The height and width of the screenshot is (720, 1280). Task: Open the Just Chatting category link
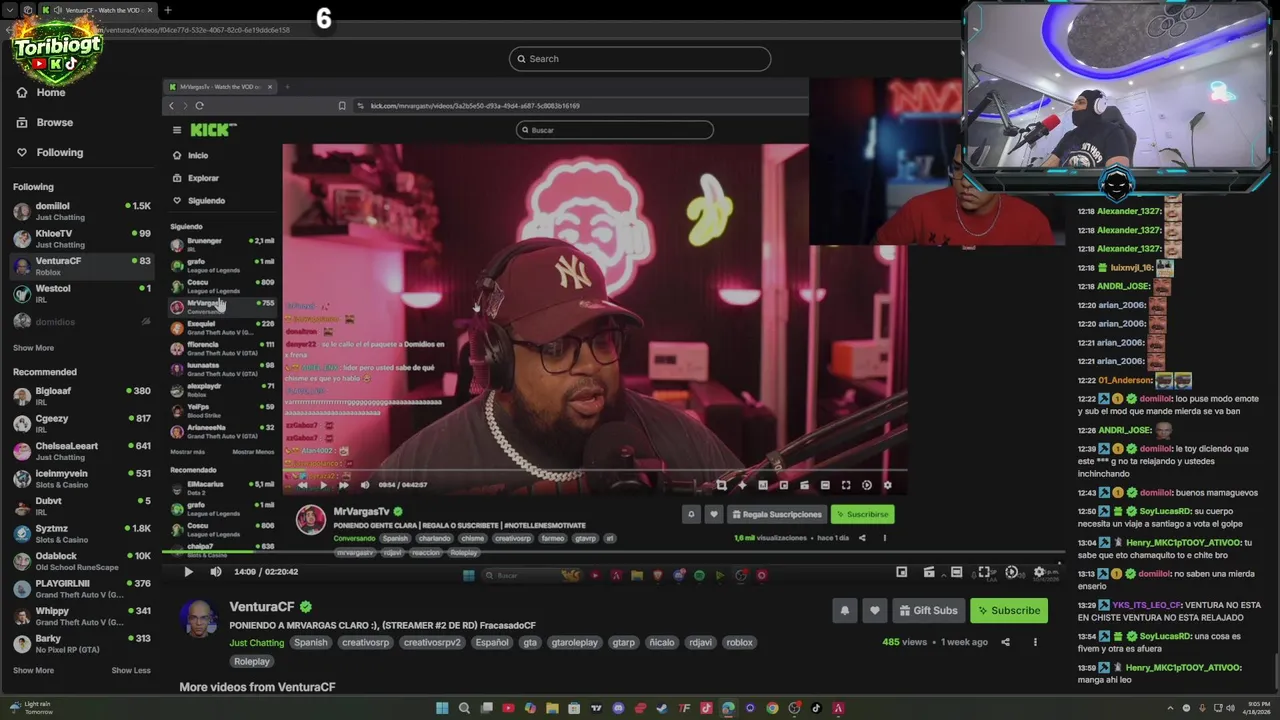click(257, 643)
